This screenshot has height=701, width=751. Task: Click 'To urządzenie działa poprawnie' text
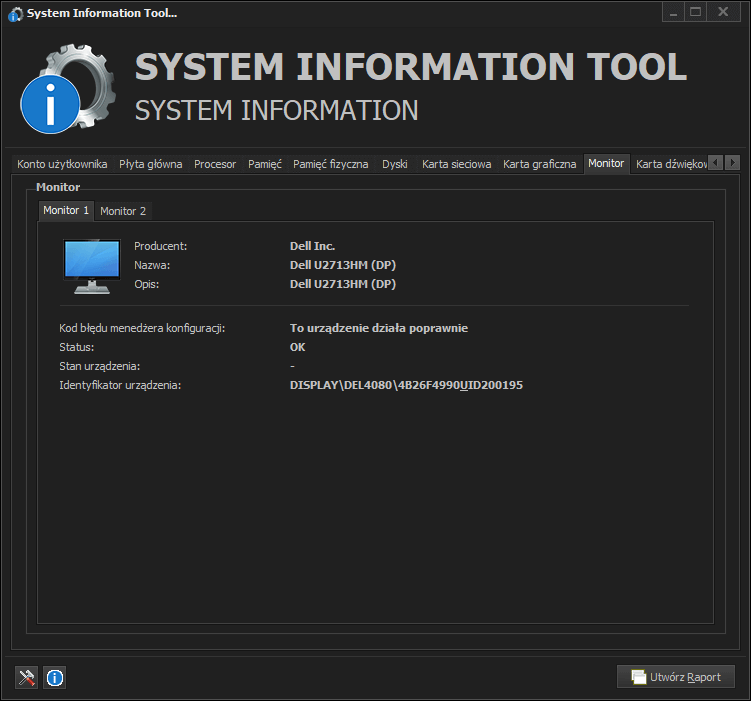379,328
